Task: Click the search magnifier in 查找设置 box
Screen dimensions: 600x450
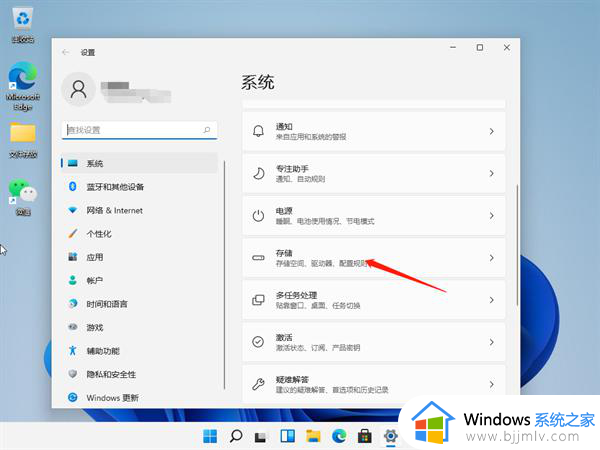Action: click(x=207, y=130)
